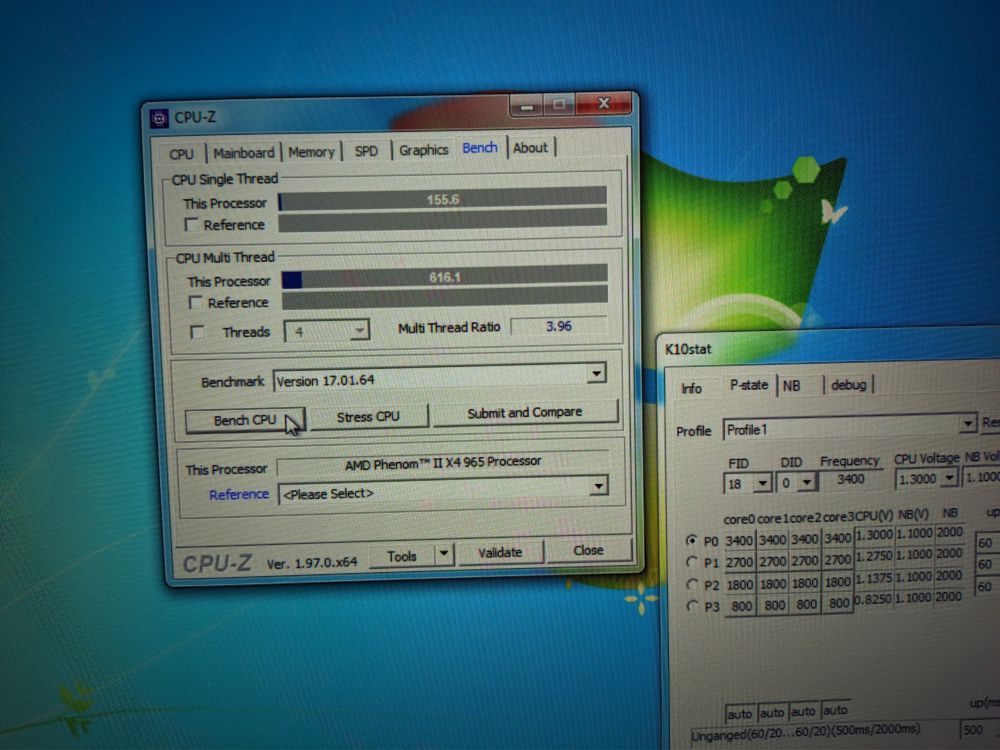Viewport: 1000px width, 750px height.
Task: Start the Stress CPU test
Action: [369, 417]
